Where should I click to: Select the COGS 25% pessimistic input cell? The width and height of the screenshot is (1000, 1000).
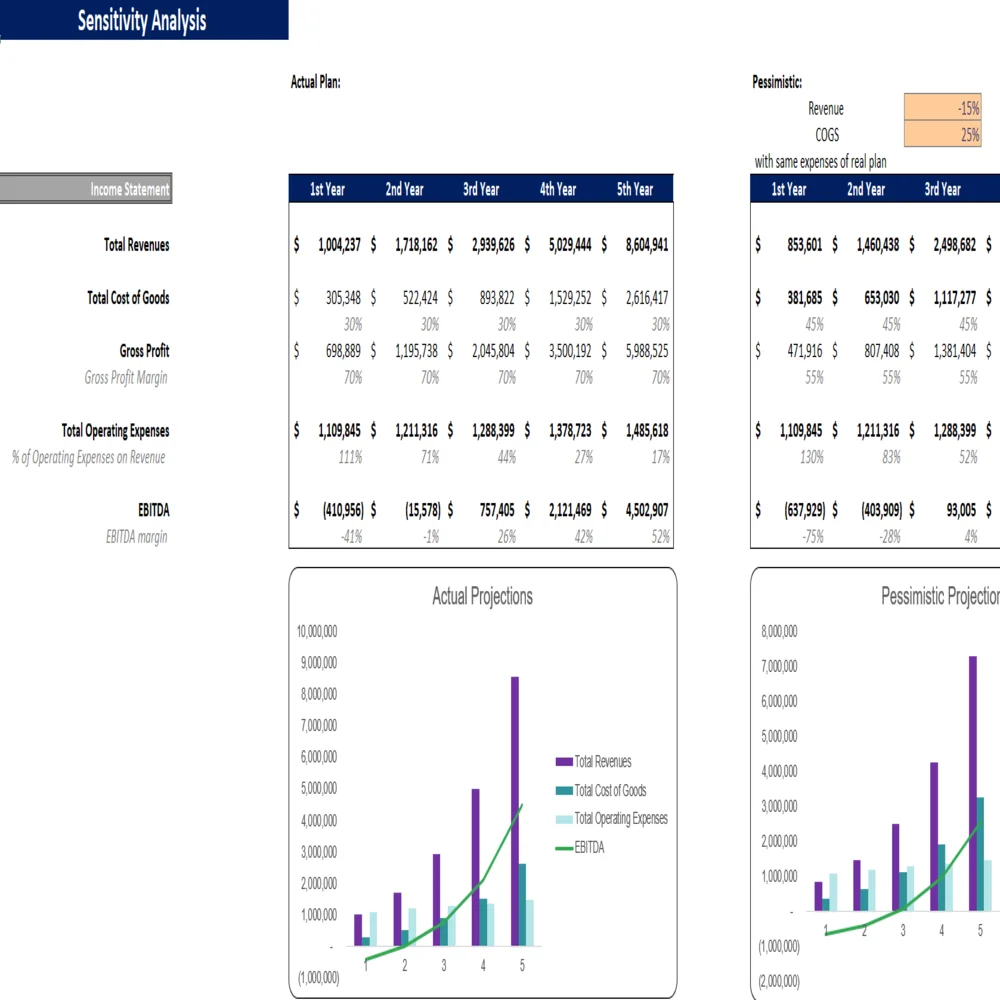tap(941, 135)
